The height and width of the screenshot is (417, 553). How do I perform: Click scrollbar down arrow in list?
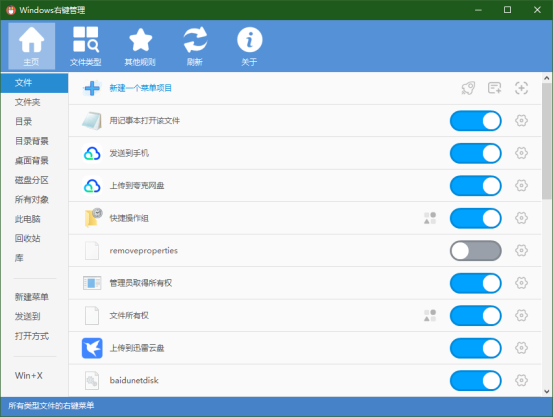(547, 391)
